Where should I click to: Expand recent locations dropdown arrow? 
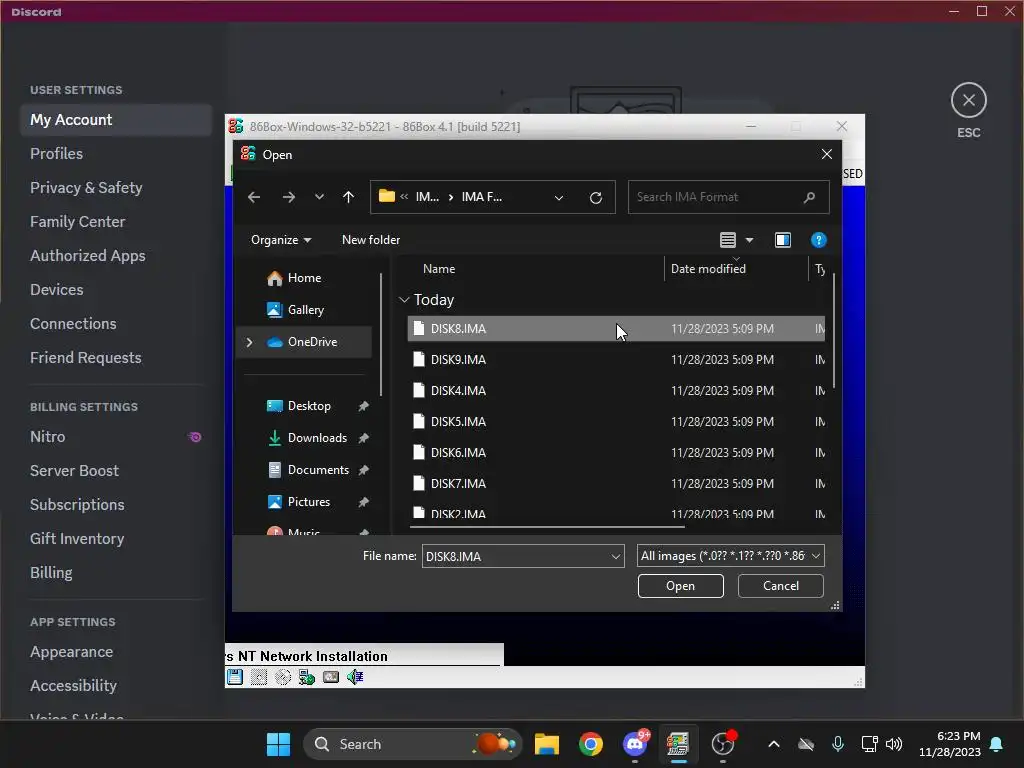pyautogui.click(x=319, y=197)
